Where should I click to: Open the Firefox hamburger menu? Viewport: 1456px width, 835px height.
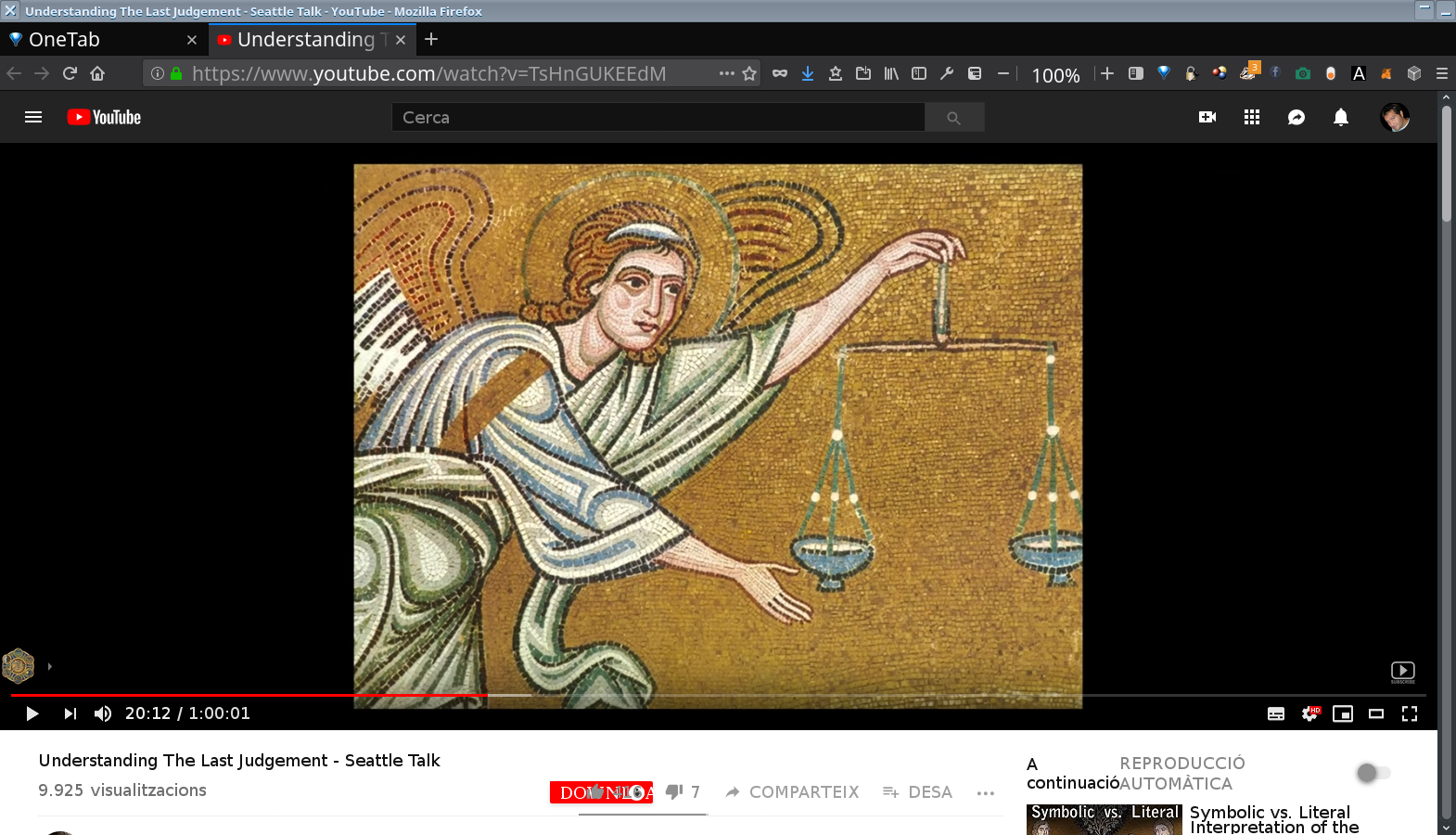[x=1442, y=73]
